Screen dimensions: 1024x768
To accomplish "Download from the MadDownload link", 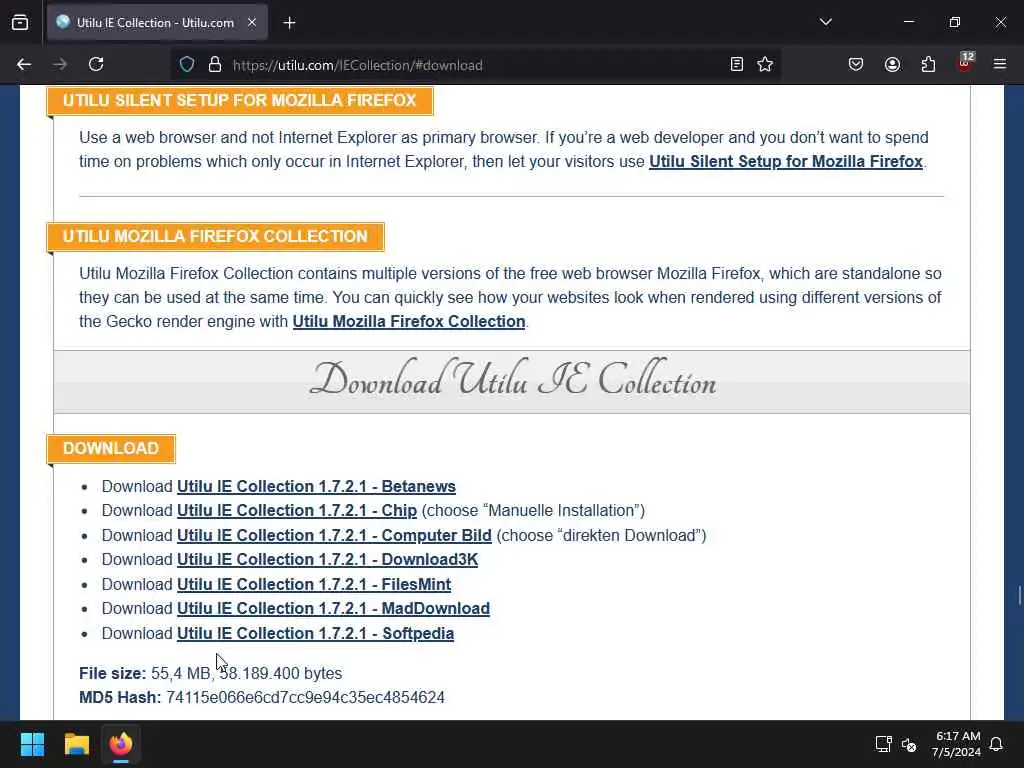I will [x=333, y=609].
